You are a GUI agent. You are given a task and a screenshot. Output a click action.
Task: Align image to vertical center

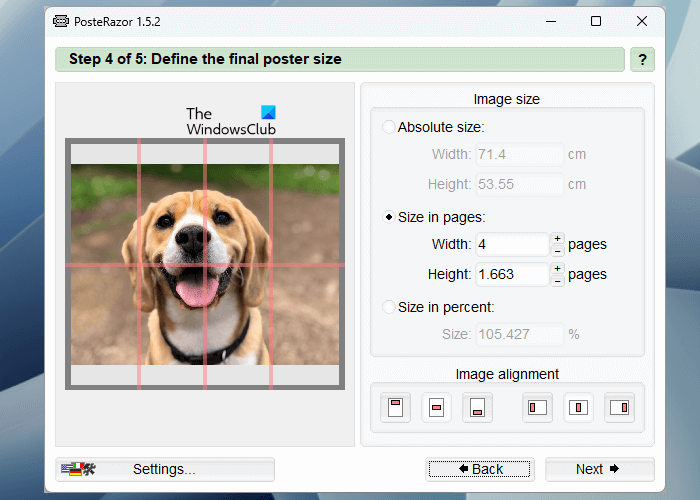pos(436,407)
